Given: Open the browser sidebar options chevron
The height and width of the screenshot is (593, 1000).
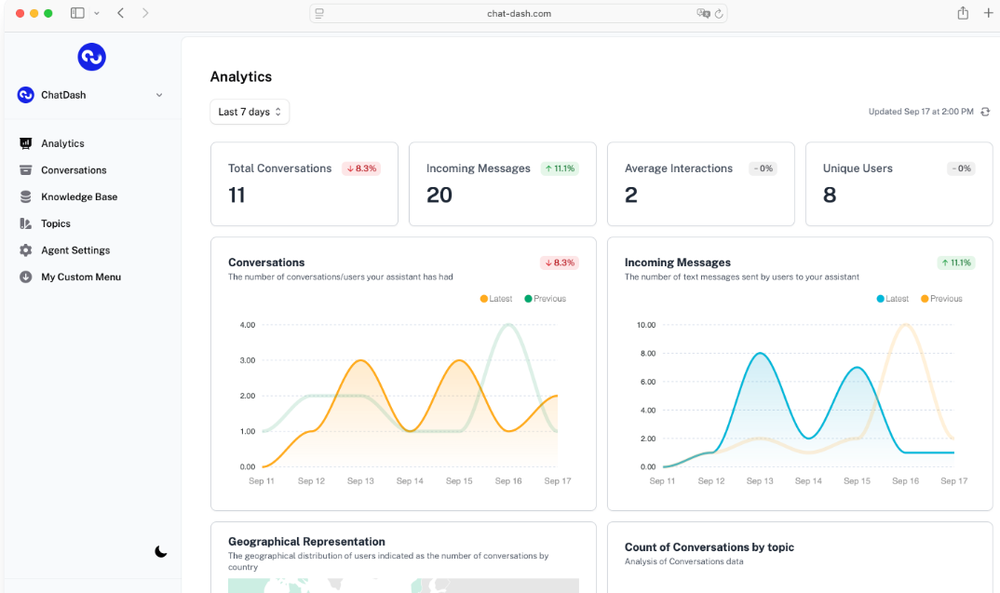Looking at the screenshot, I should 97,13.
